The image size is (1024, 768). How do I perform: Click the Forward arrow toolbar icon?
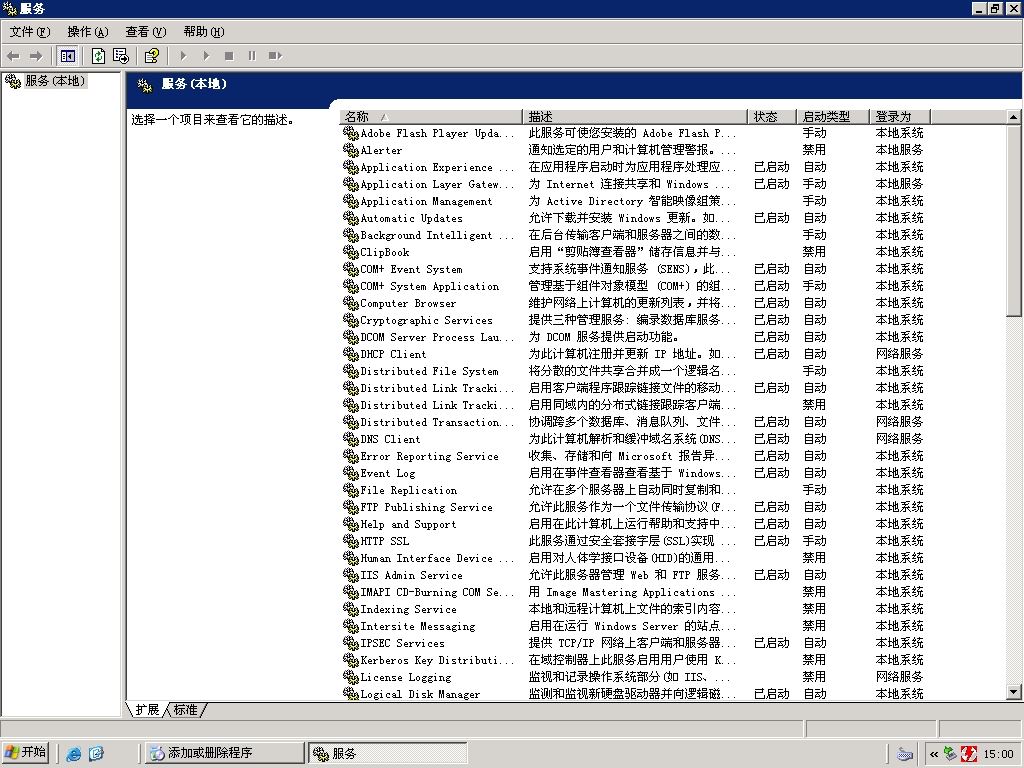coord(36,56)
